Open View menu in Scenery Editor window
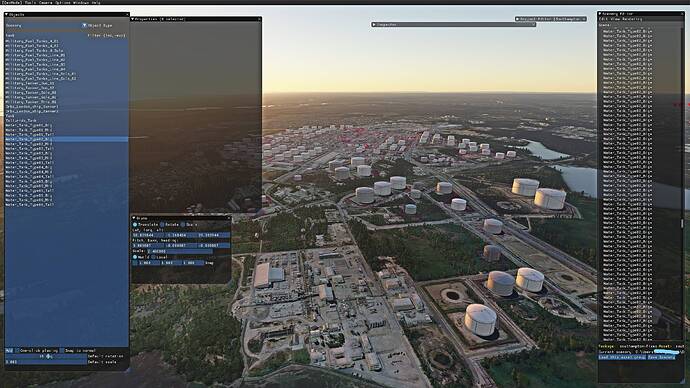This screenshot has height=388, width=690. [x=615, y=19]
